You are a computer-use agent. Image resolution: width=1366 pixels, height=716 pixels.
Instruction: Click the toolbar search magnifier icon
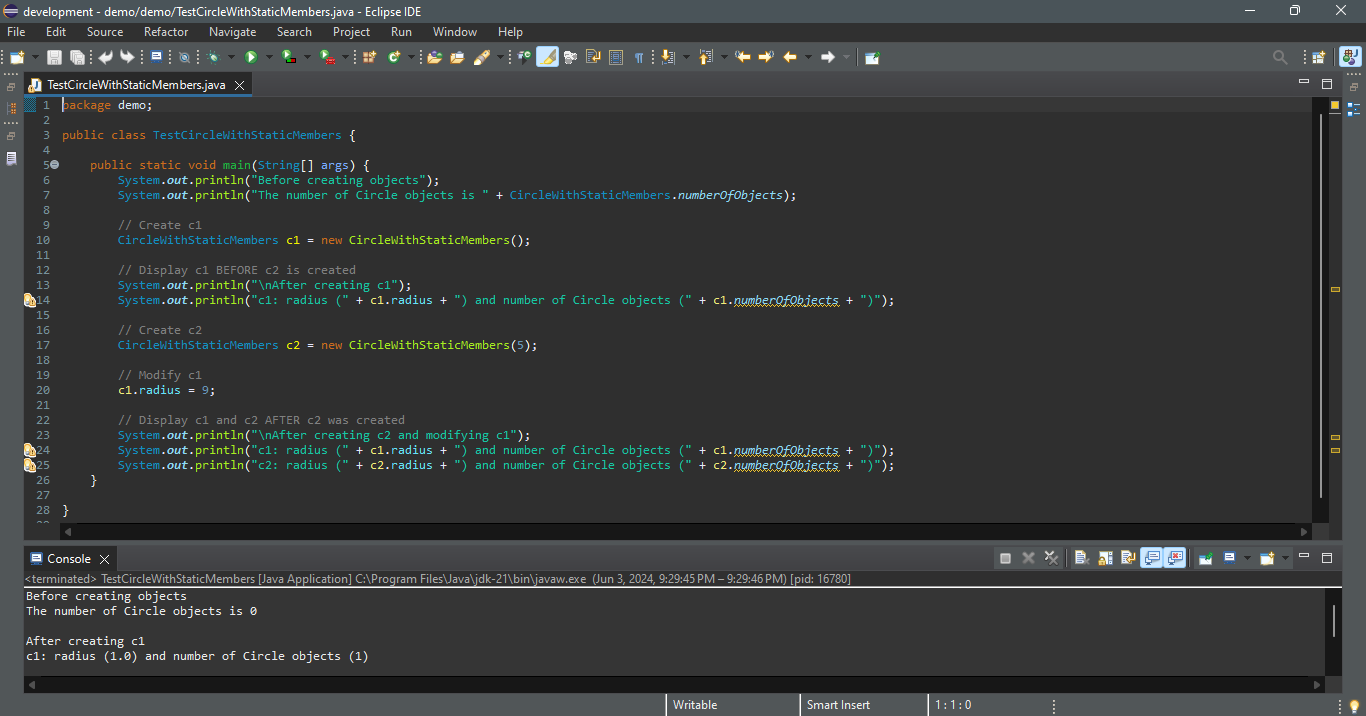[1280, 57]
